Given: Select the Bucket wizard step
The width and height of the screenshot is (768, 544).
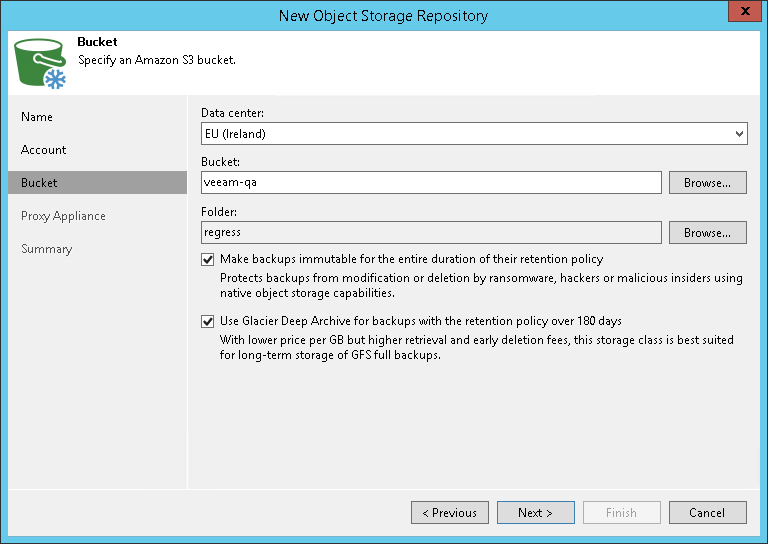Looking at the screenshot, I should coord(97,183).
